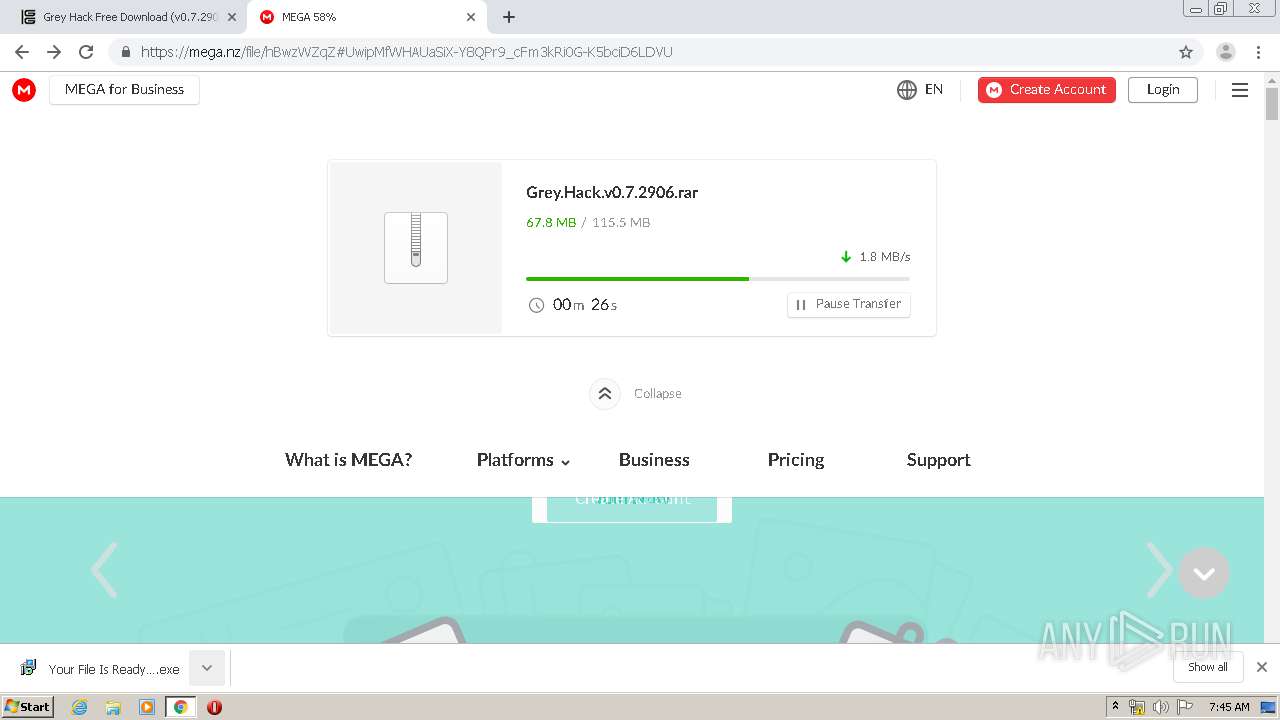1280x720 pixels.
Task: Switch to Grey Hack Free Download tab
Action: click(x=128, y=17)
